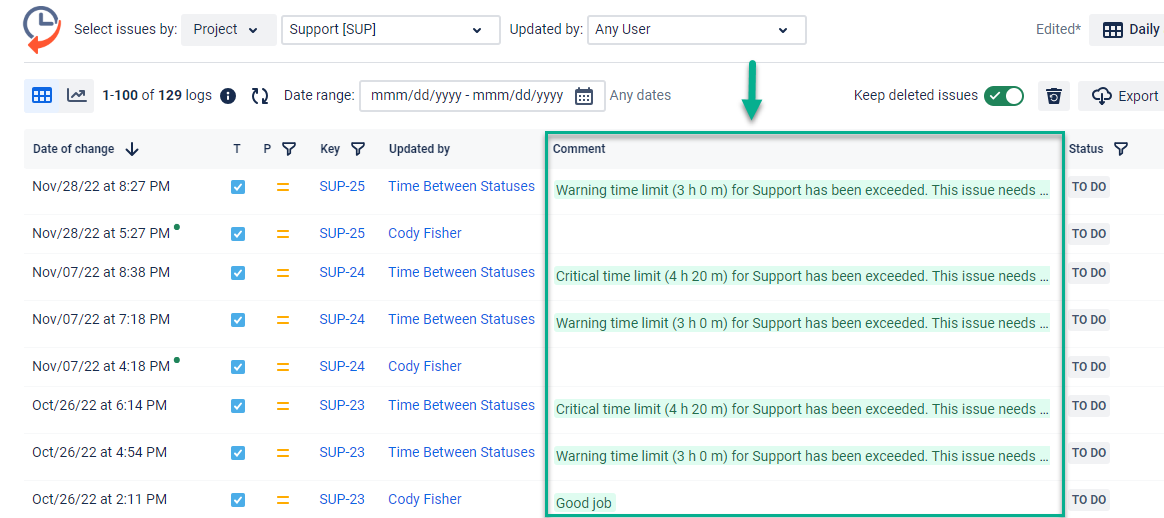
Task: Click priority icon for Nov/07/22 8:38 PM row
Action: tap(283, 273)
